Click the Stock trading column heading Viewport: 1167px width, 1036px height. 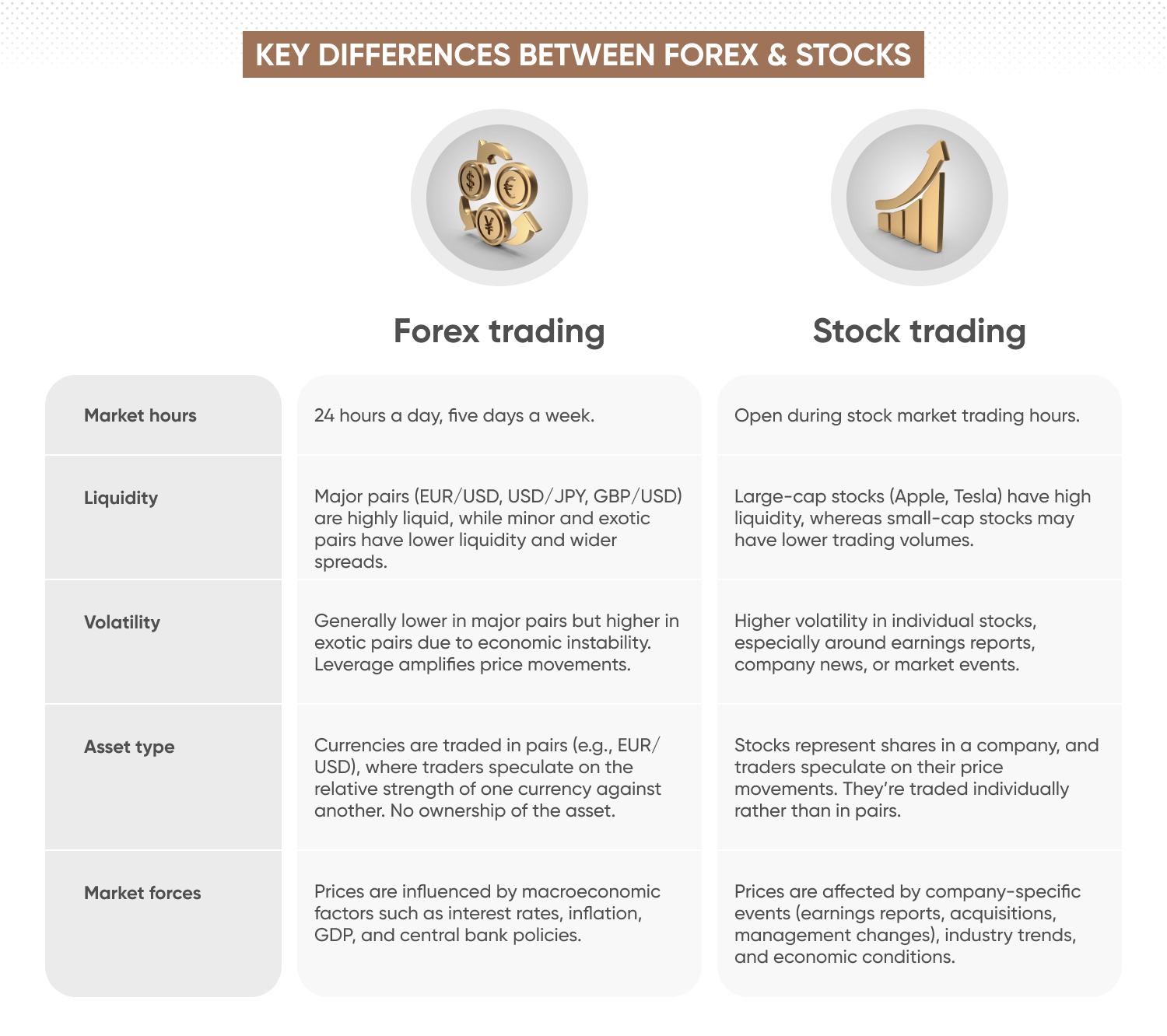coord(919,331)
